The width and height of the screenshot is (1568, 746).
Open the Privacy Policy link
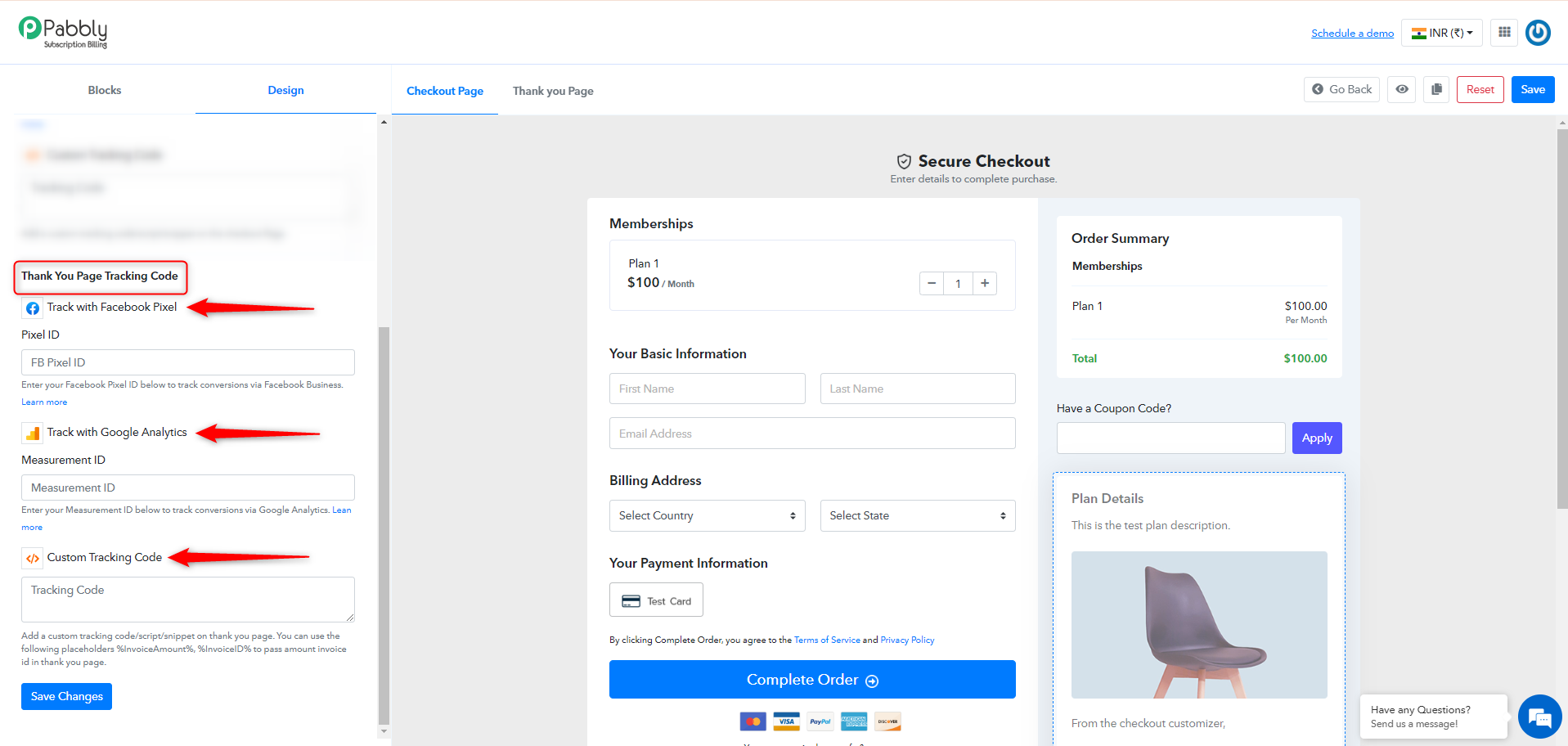click(x=907, y=640)
